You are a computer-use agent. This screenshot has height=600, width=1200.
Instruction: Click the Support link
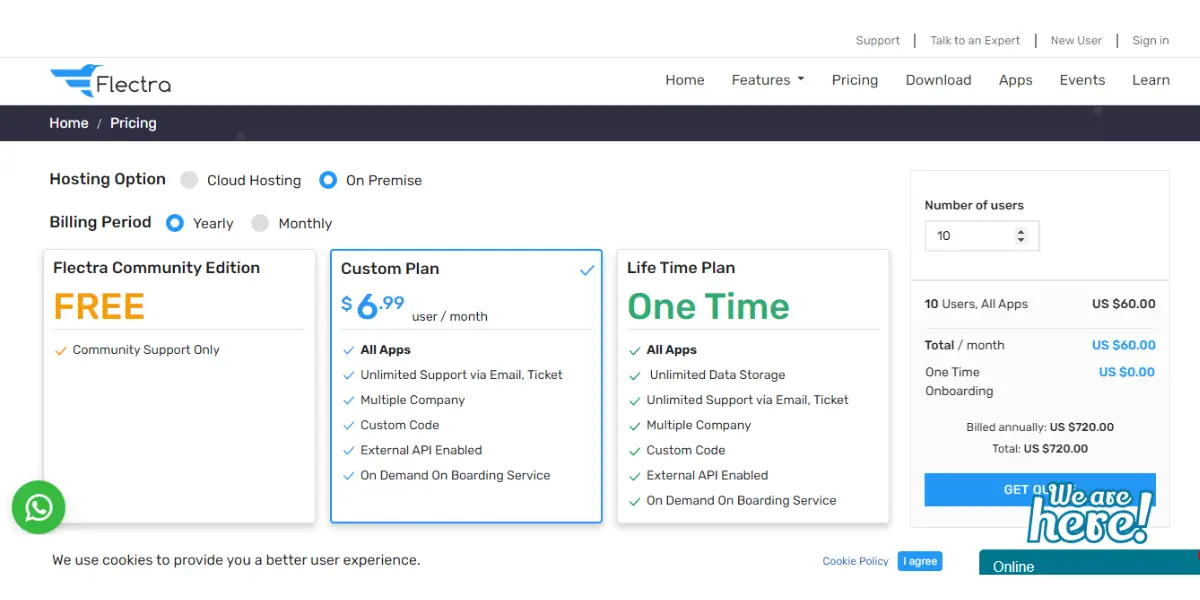click(878, 41)
